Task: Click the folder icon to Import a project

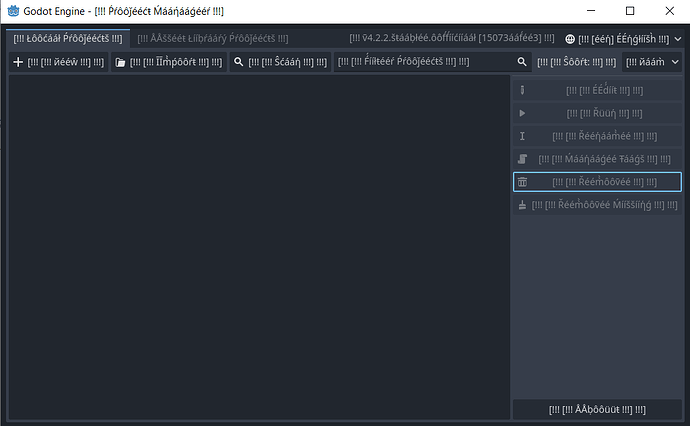Action: (120, 62)
